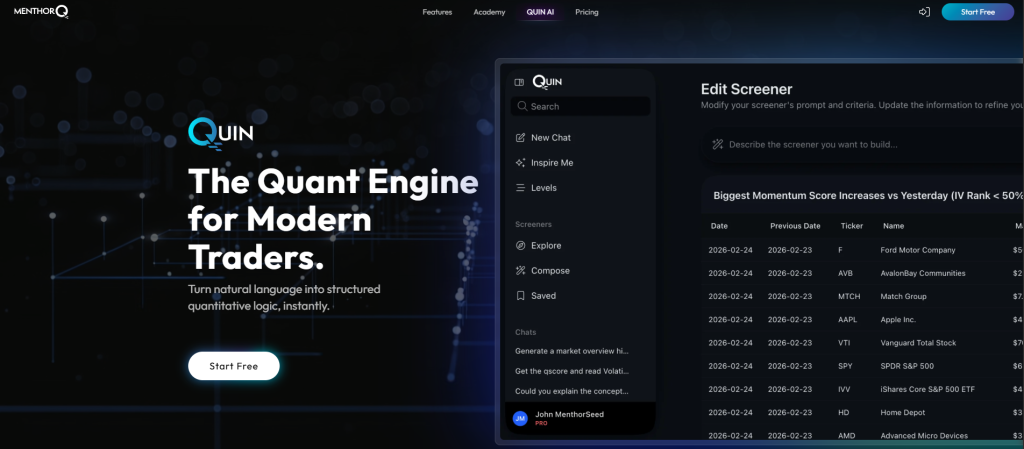Screen dimensions: 1024x449
Task: Click ticker MTCH in the table
Action: coord(849,296)
